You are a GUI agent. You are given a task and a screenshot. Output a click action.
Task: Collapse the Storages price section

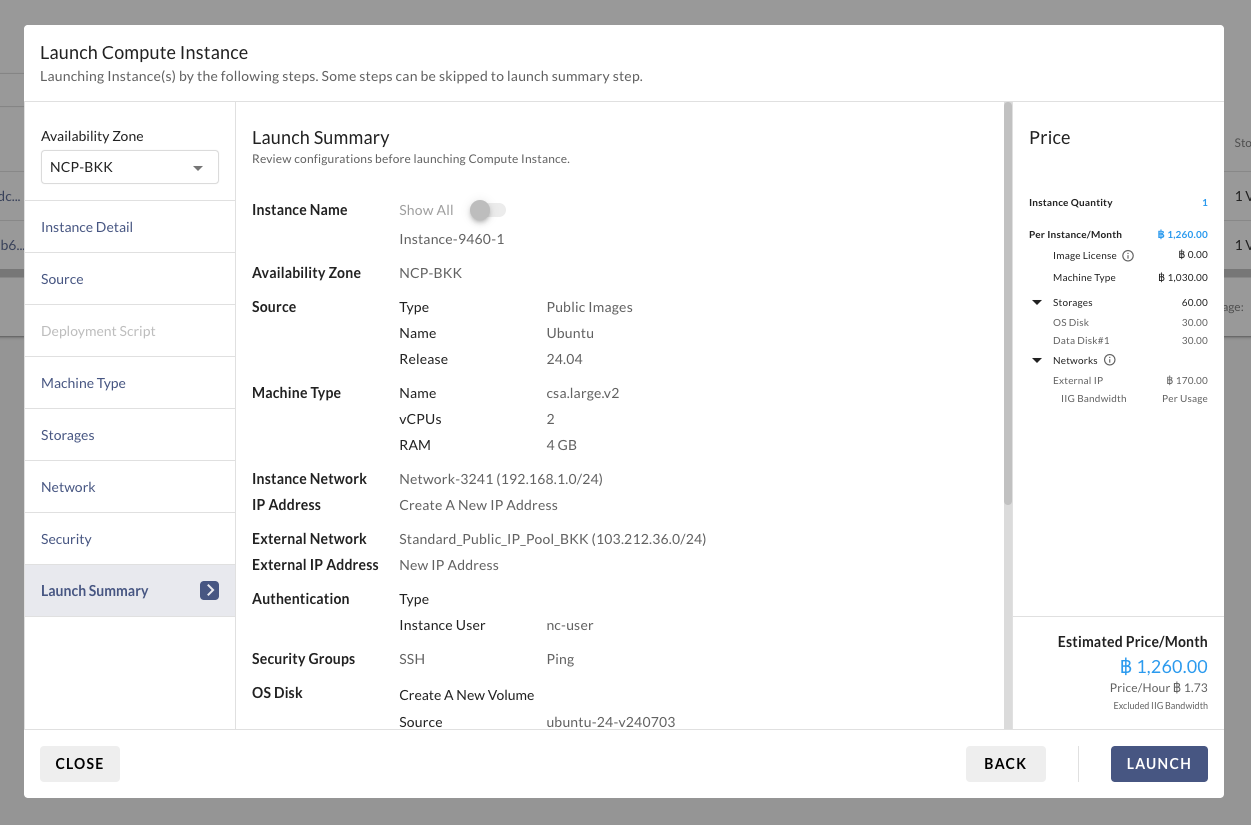point(1037,303)
